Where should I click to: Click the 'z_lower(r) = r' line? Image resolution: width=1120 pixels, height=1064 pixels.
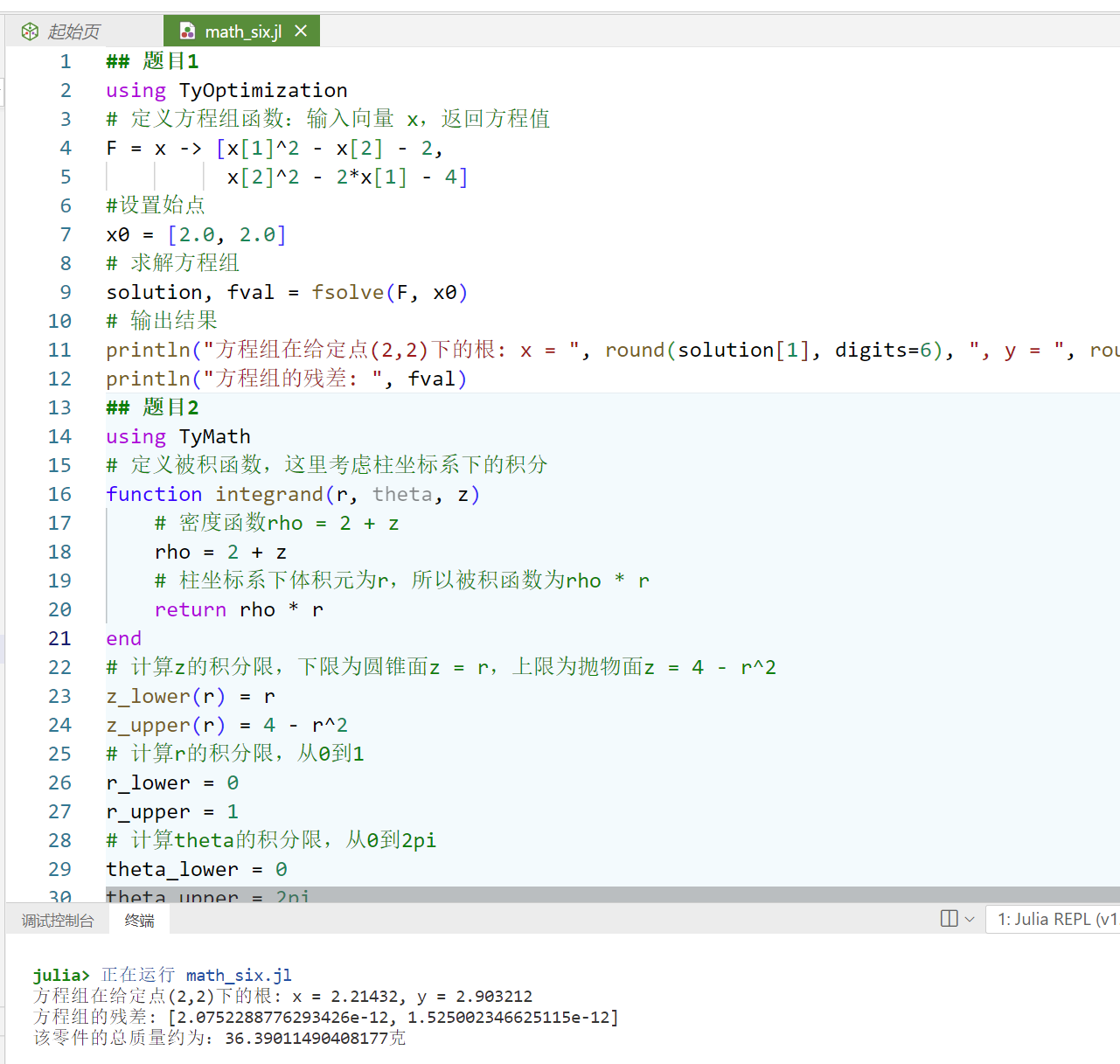(x=191, y=696)
